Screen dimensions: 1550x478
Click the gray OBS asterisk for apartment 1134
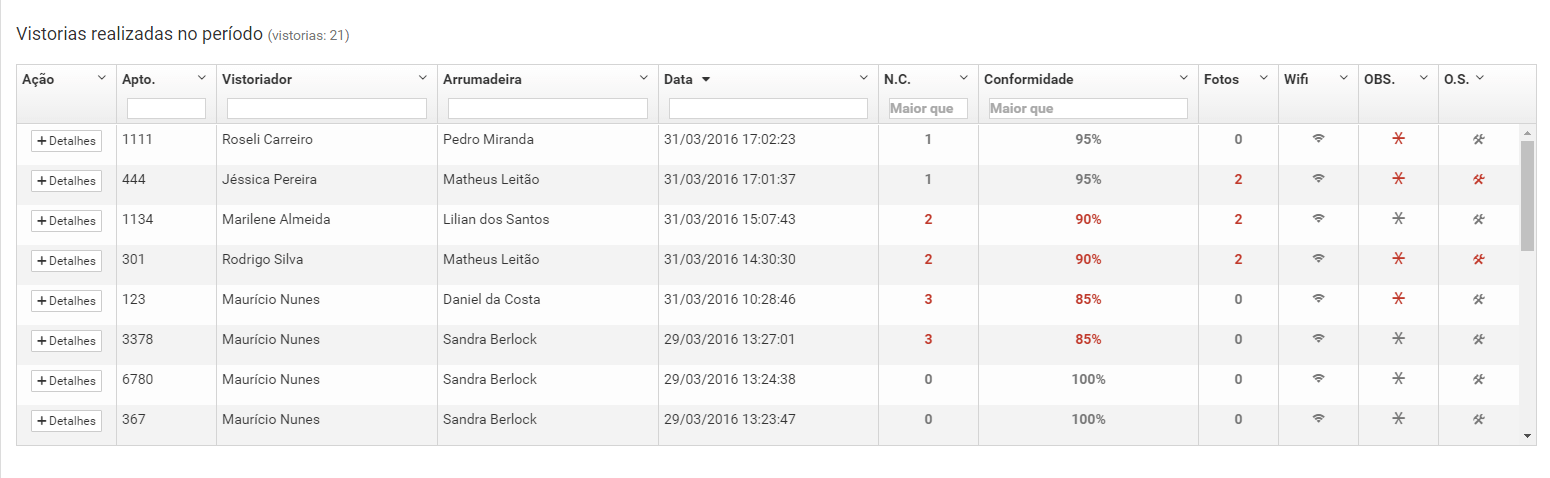tap(1398, 220)
